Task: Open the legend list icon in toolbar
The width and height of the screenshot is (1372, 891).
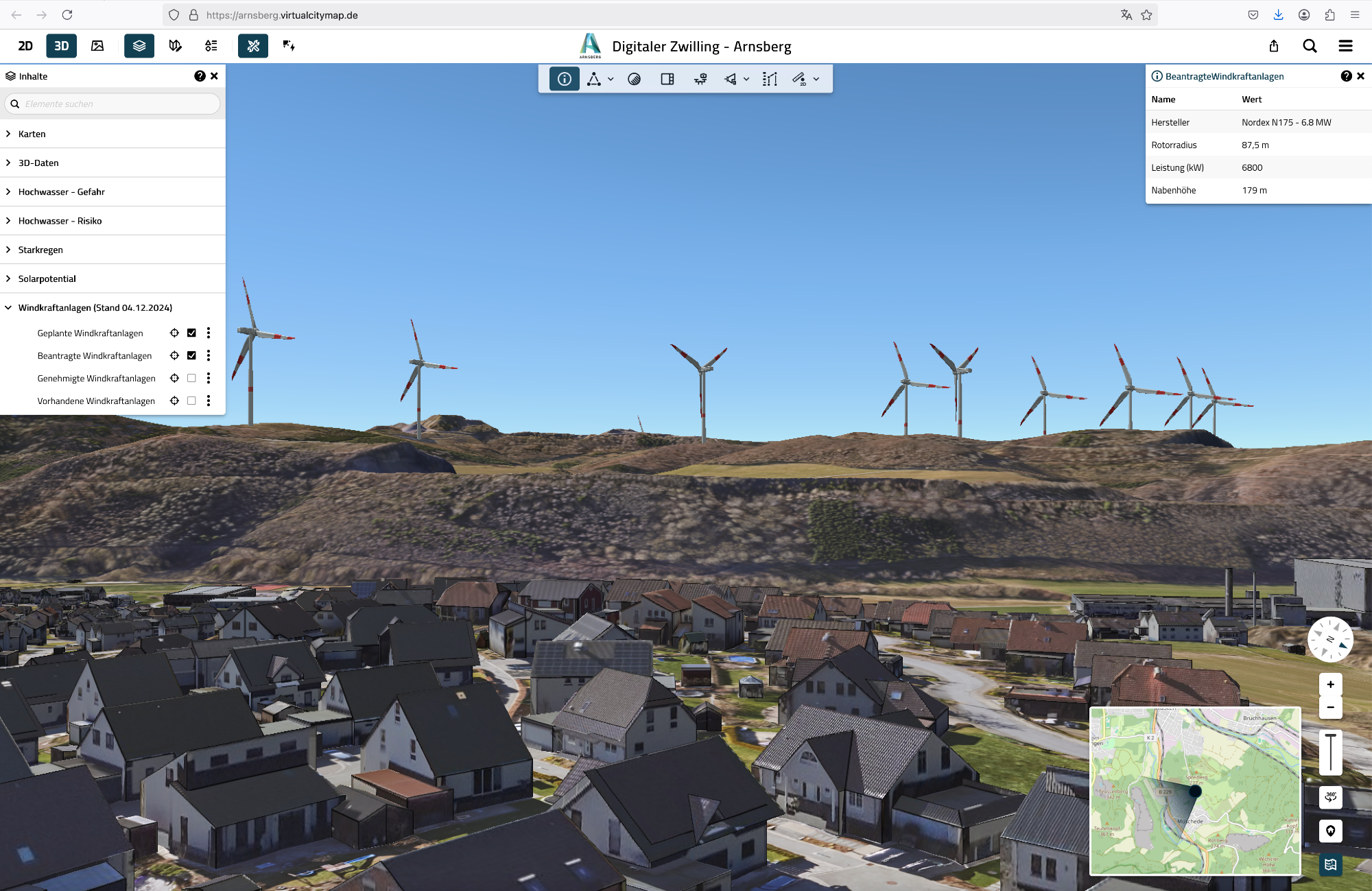Action: pos(211,46)
